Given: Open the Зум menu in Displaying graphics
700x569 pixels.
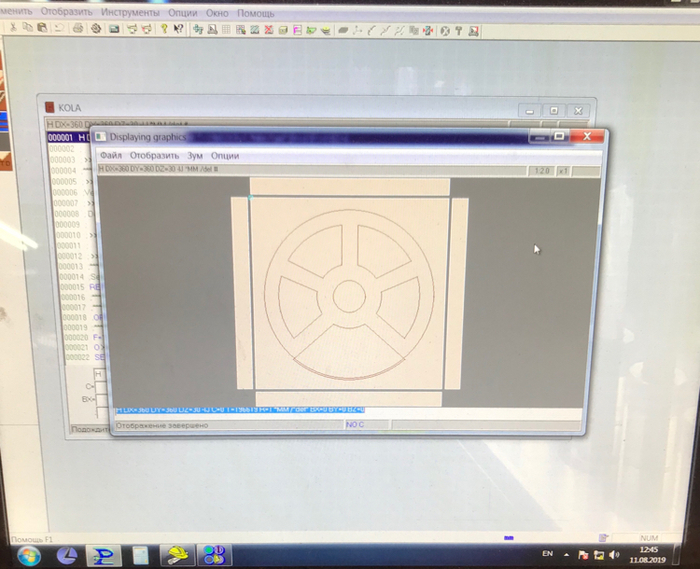Looking at the screenshot, I should (x=195, y=156).
